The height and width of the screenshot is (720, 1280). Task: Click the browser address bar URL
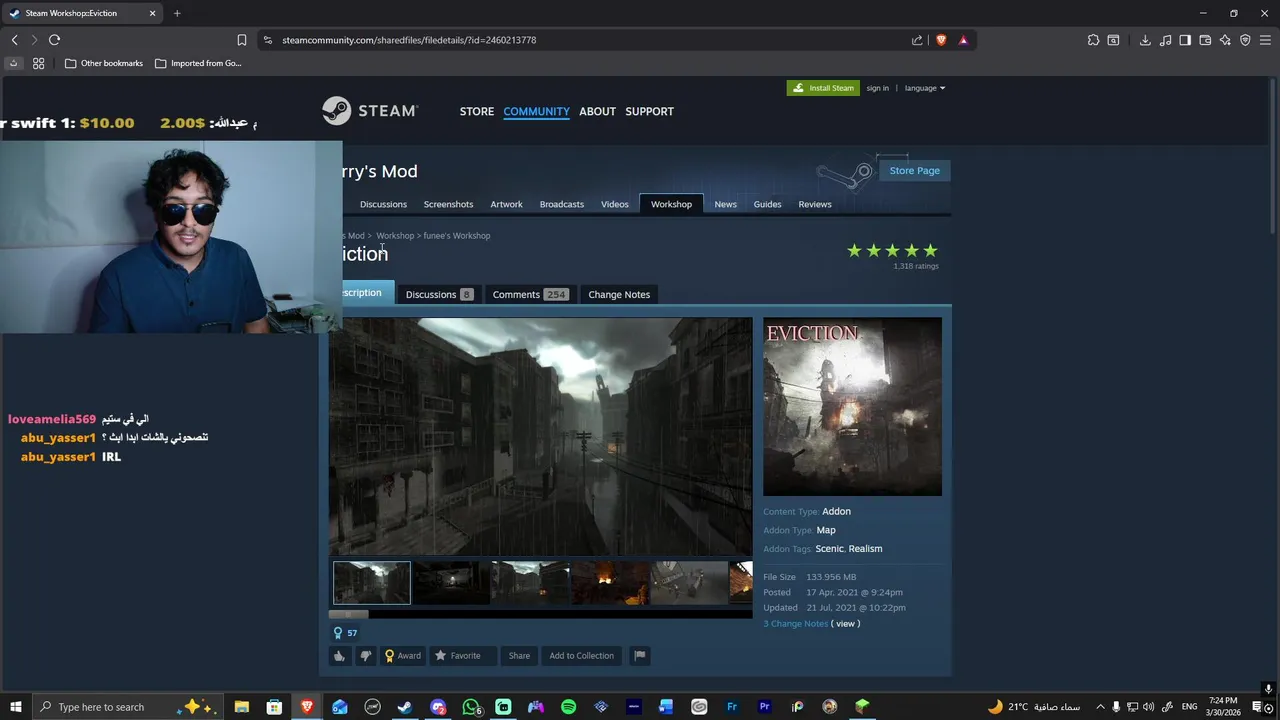pyautogui.click(x=409, y=40)
